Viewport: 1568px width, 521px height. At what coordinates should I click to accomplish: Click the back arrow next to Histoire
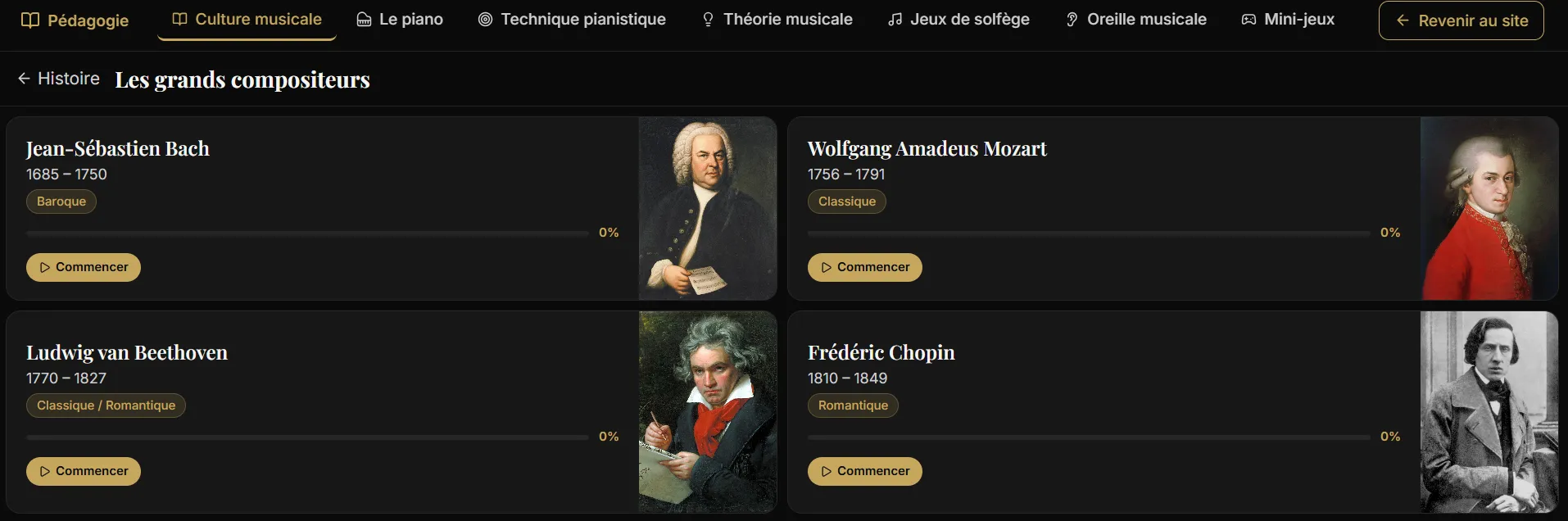click(x=23, y=78)
